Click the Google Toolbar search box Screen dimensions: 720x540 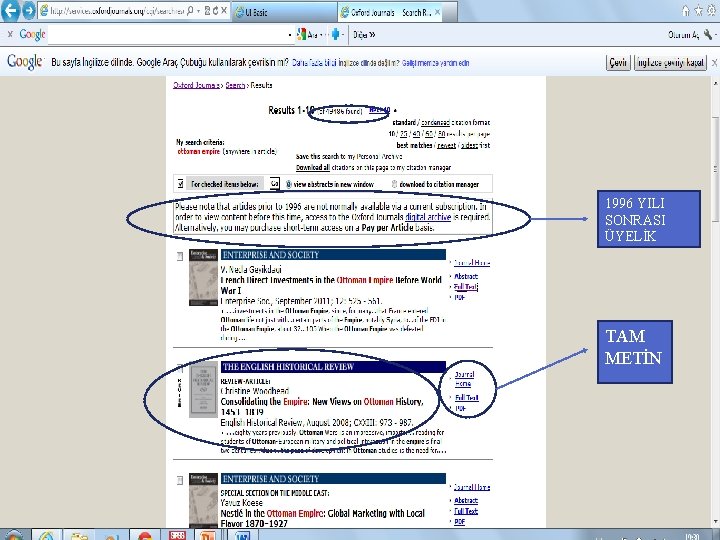(168, 35)
